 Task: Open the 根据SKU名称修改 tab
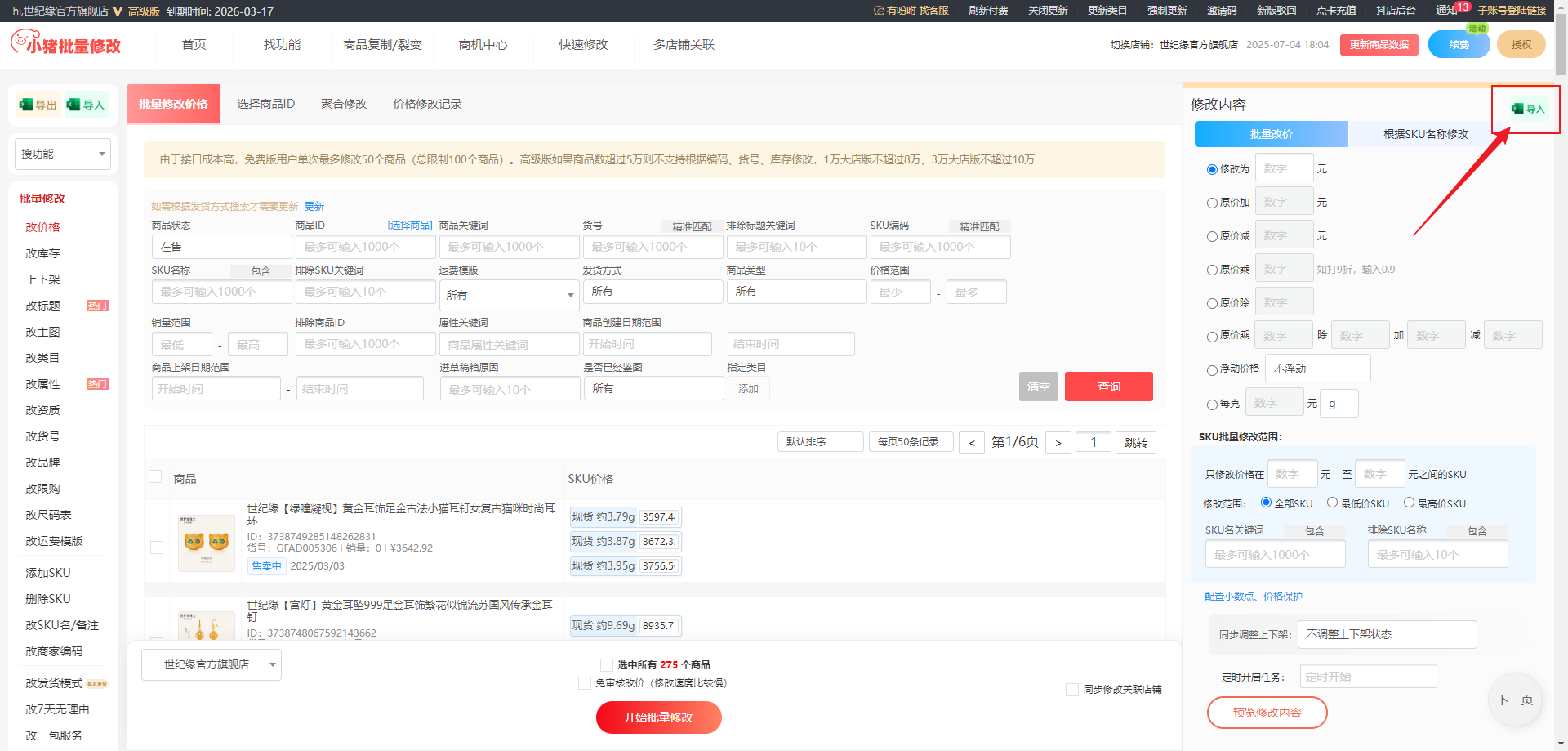coord(1425,134)
